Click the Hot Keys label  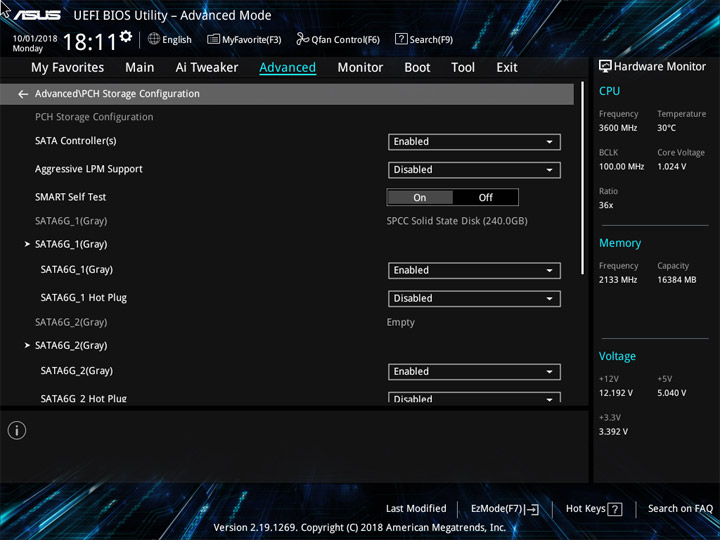click(x=585, y=509)
